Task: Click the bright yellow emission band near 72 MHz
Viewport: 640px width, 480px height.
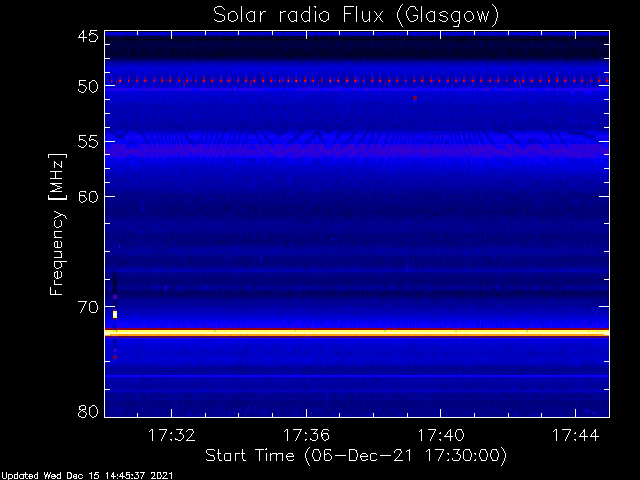Action: click(x=357, y=333)
